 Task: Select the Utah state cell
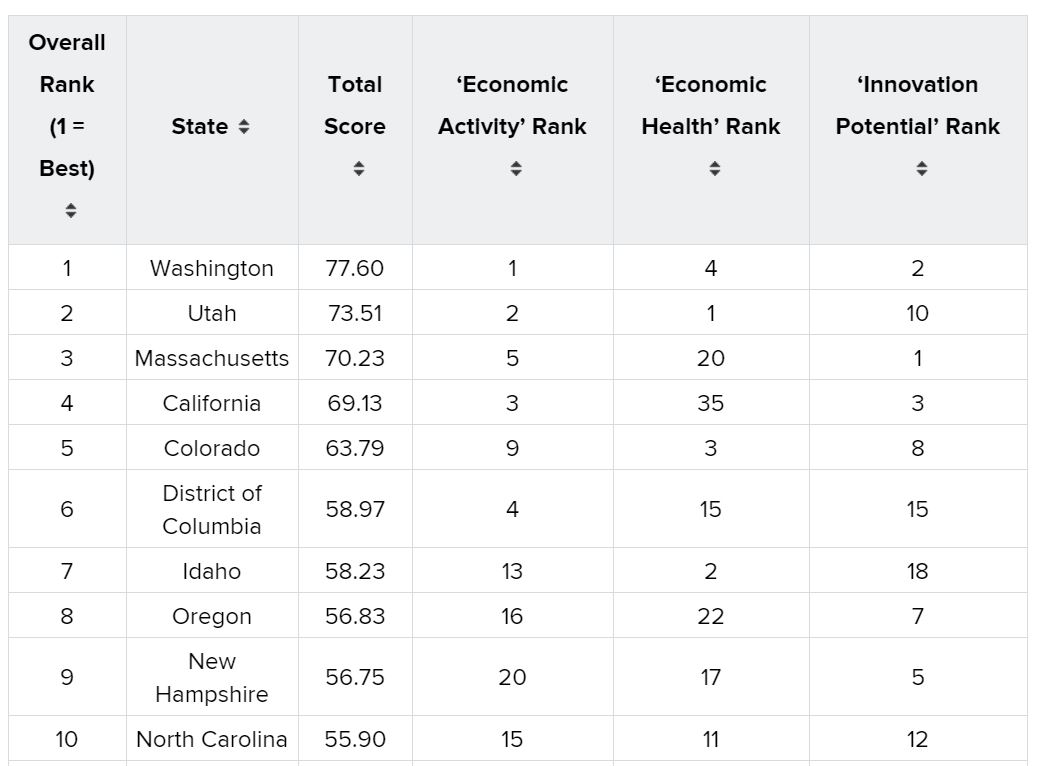point(212,313)
